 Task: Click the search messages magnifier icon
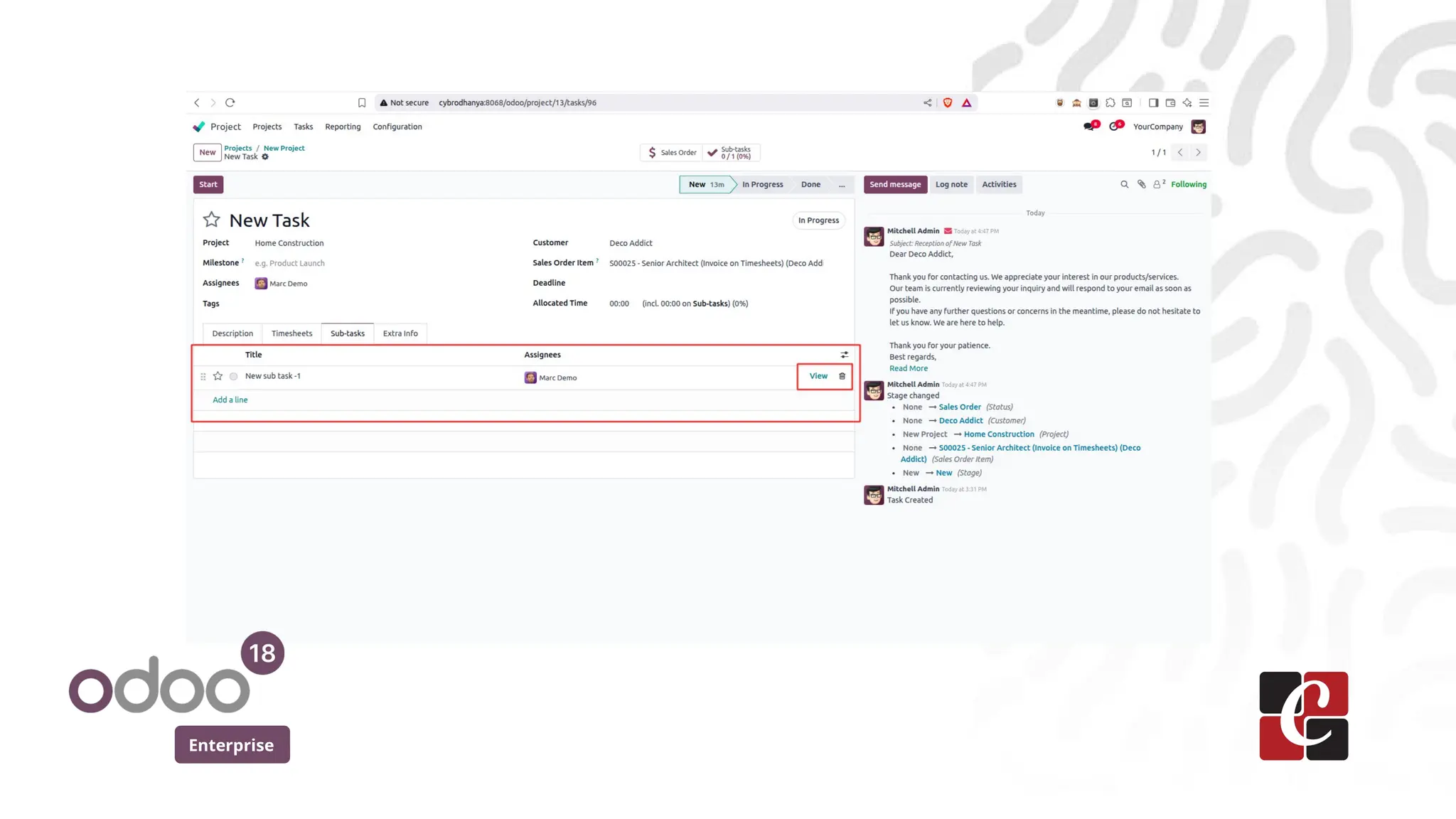click(1124, 184)
